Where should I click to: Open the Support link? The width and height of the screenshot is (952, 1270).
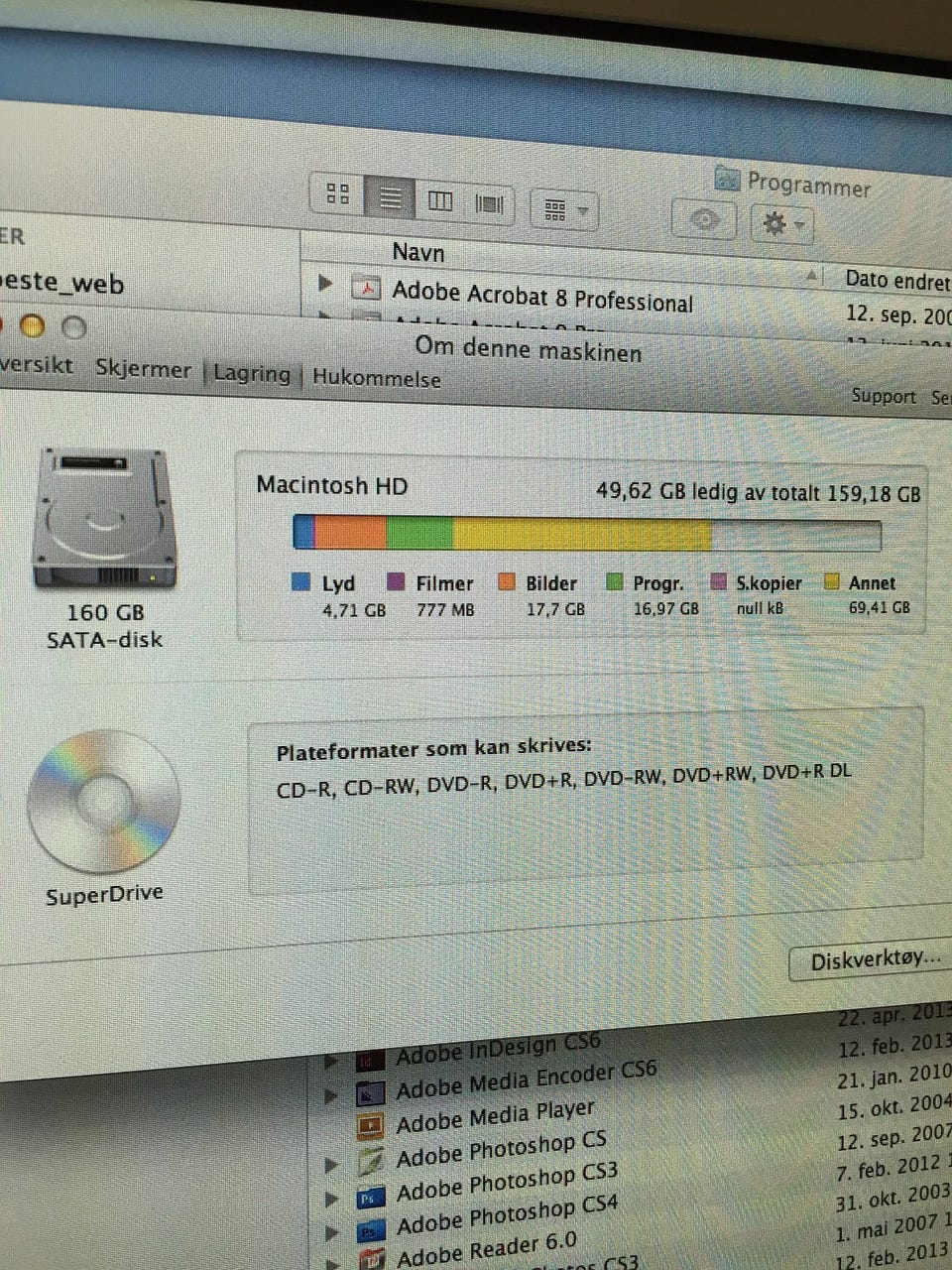pos(884,396)
